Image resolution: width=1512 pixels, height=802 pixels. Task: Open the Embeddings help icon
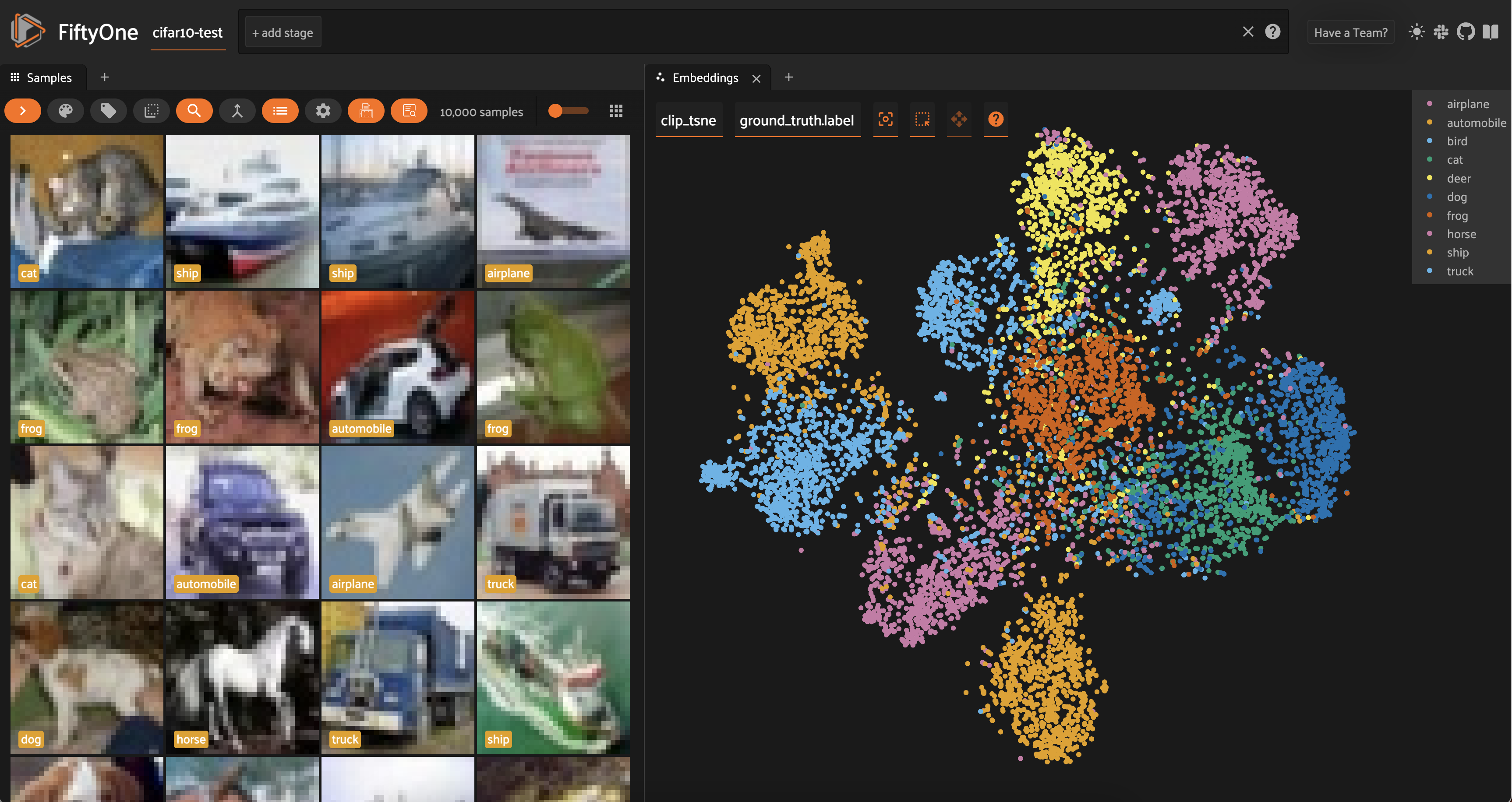tap(996, 120)
